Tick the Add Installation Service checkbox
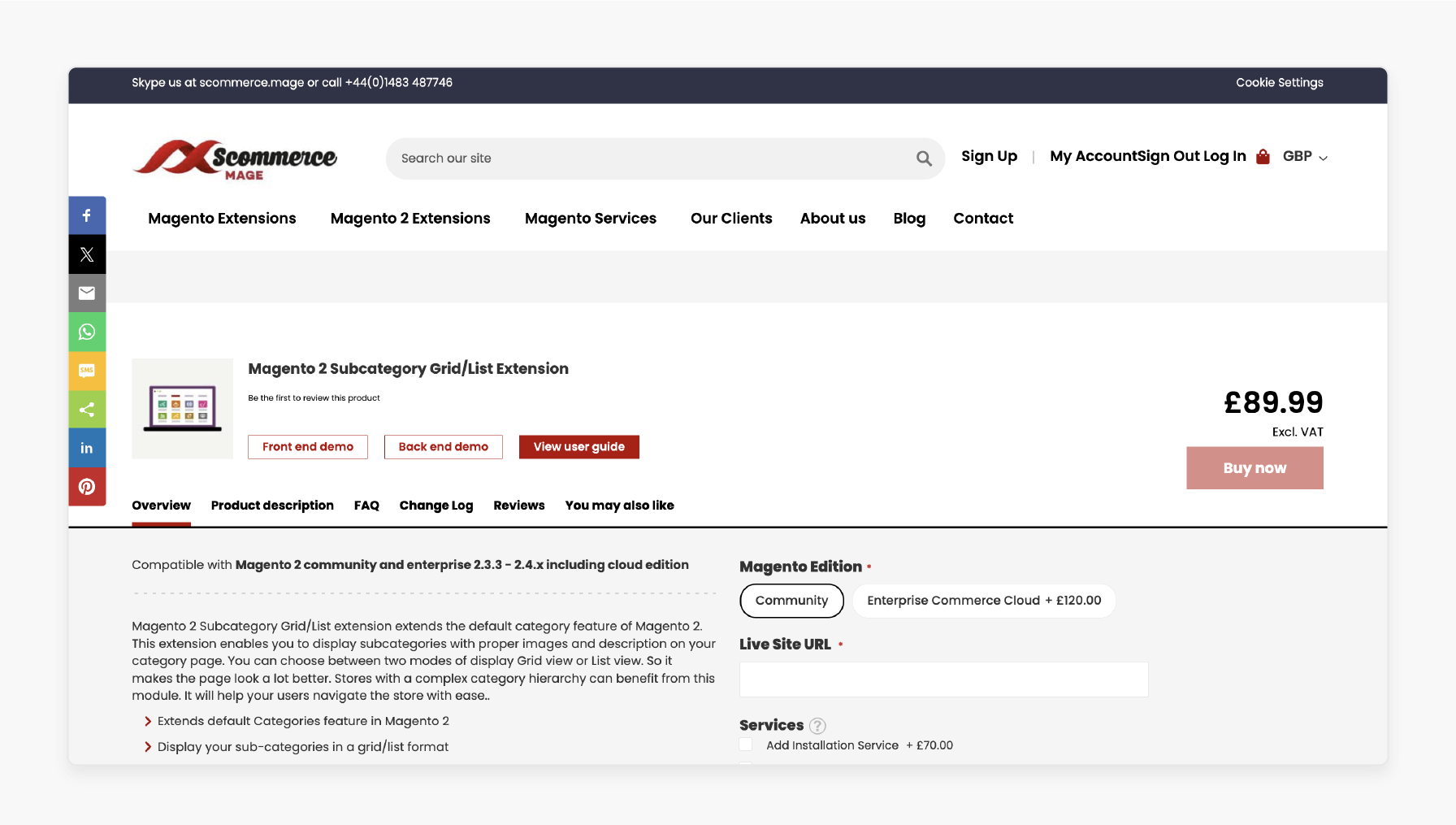The image size is (1456, 825). [746, 745]
